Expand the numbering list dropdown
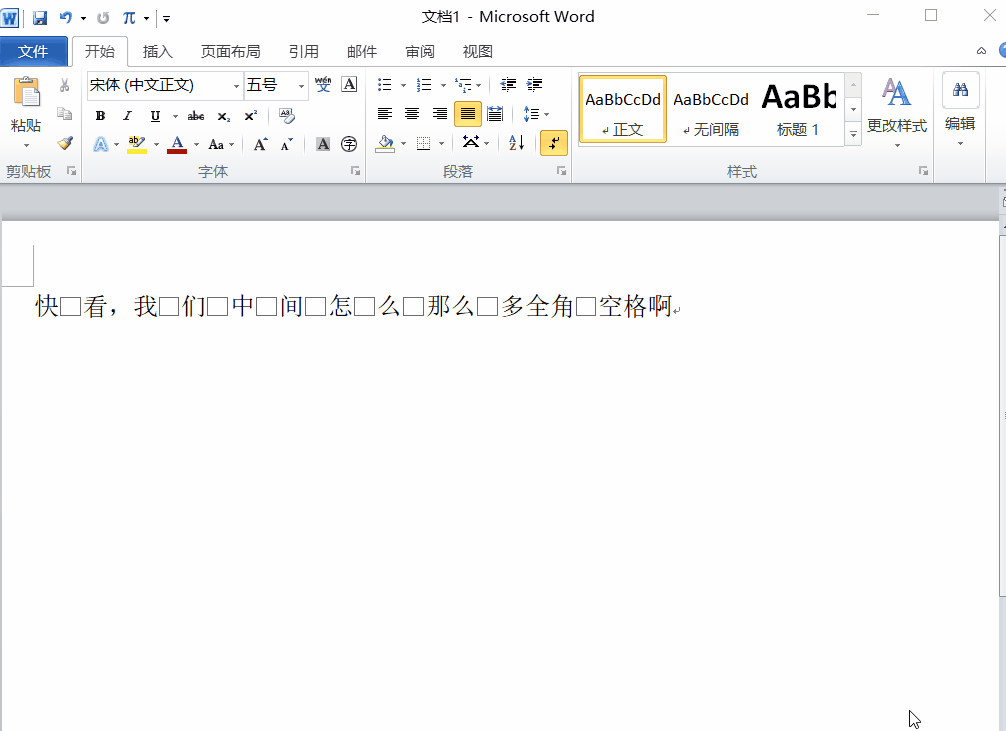Screen dimensions: 1006x731 [443, 85]
